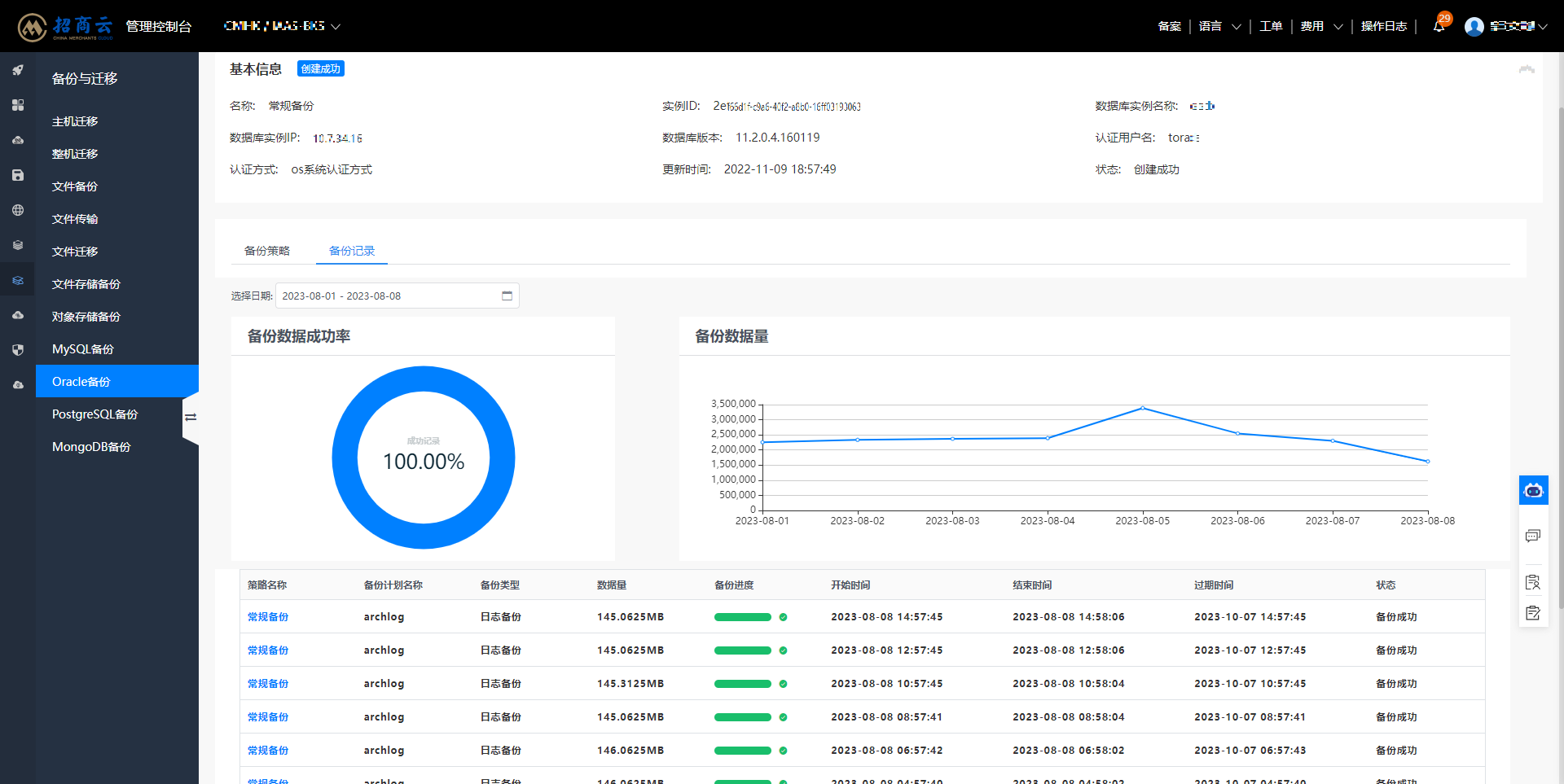The image size is (1564, 784).
Task: Expand the 语言 language dropdown
Action: [x=1219, y=26]
